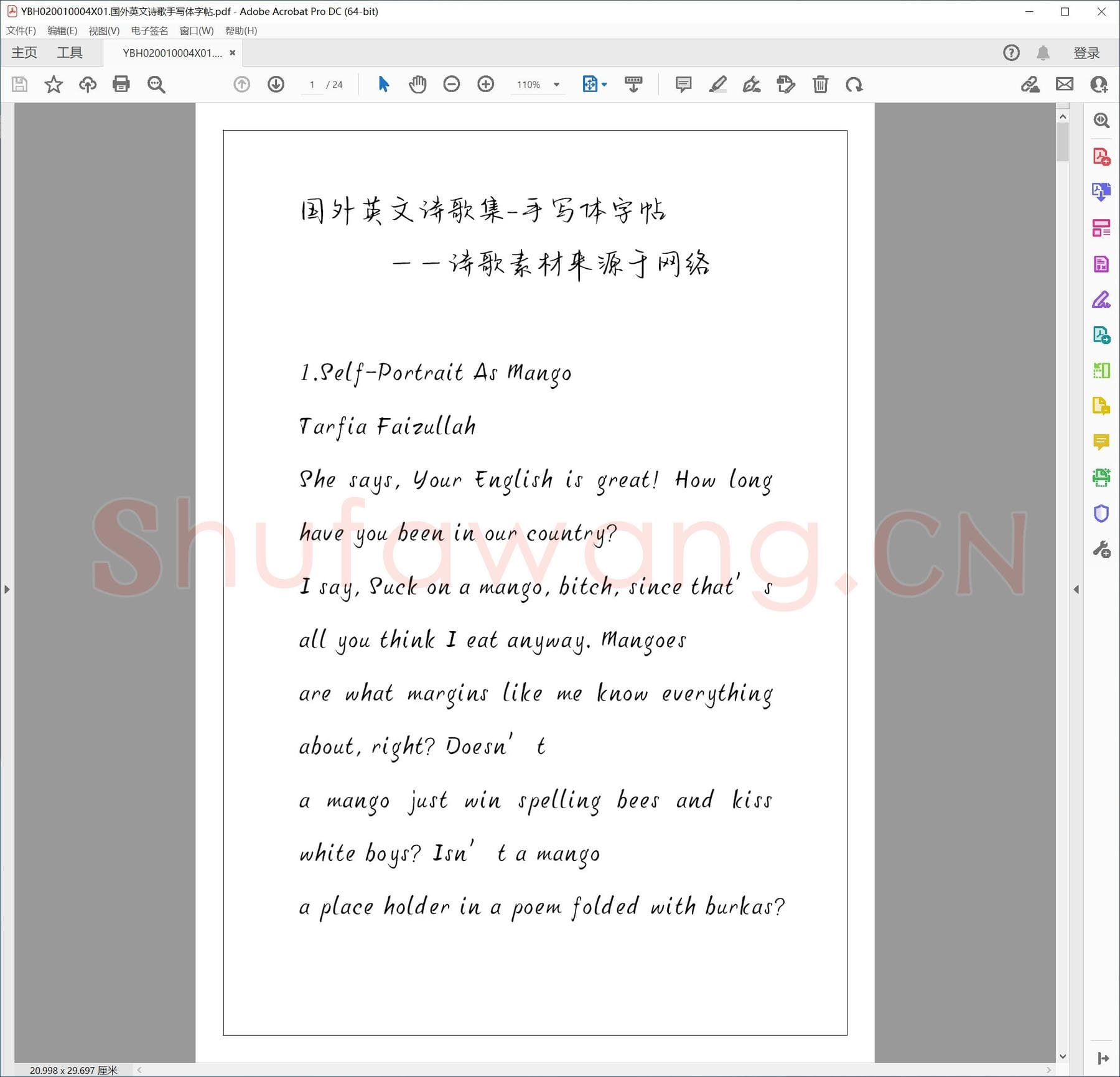Go to previous page arrow
This screenshot has width=1120, height=1077.
pos(242,84)
